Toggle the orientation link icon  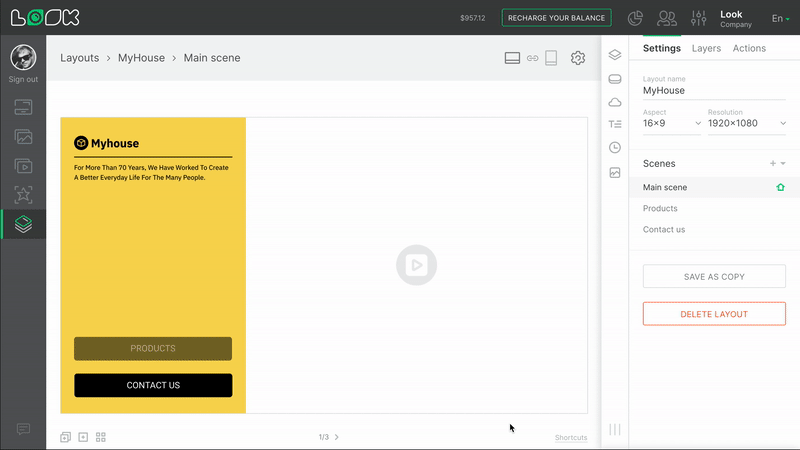click(x=532, y=58)
